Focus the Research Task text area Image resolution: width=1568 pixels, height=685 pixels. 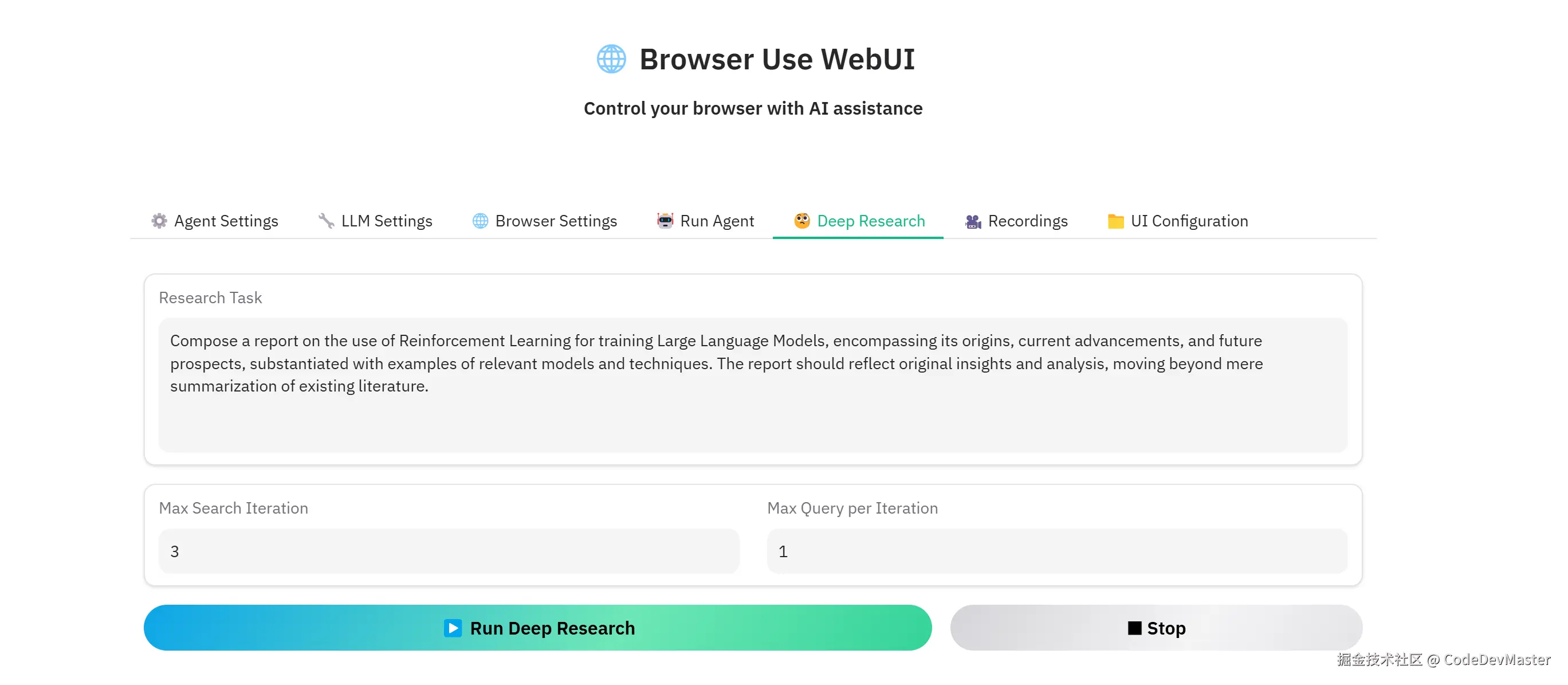[x=753, y=385]
